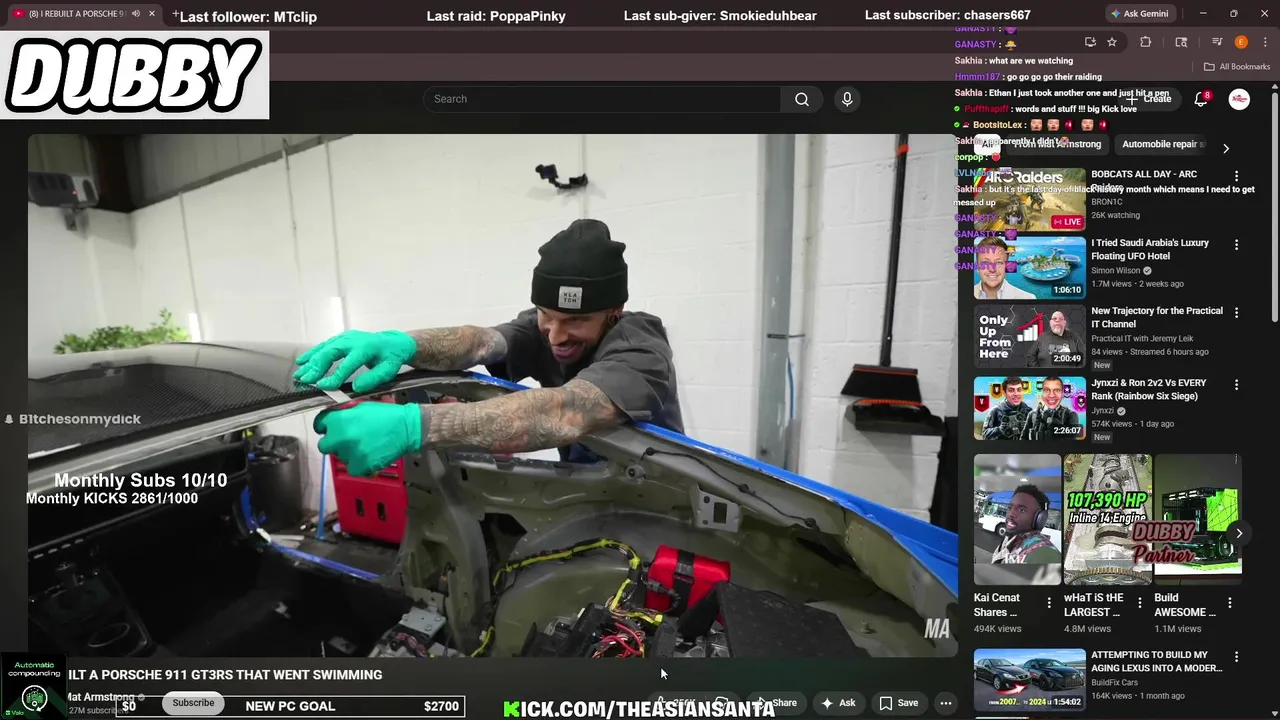This screenshot has width=1280, height=720.
Task: Open the Build AWESOME short thumbnail
Action: coord(1197,519)
